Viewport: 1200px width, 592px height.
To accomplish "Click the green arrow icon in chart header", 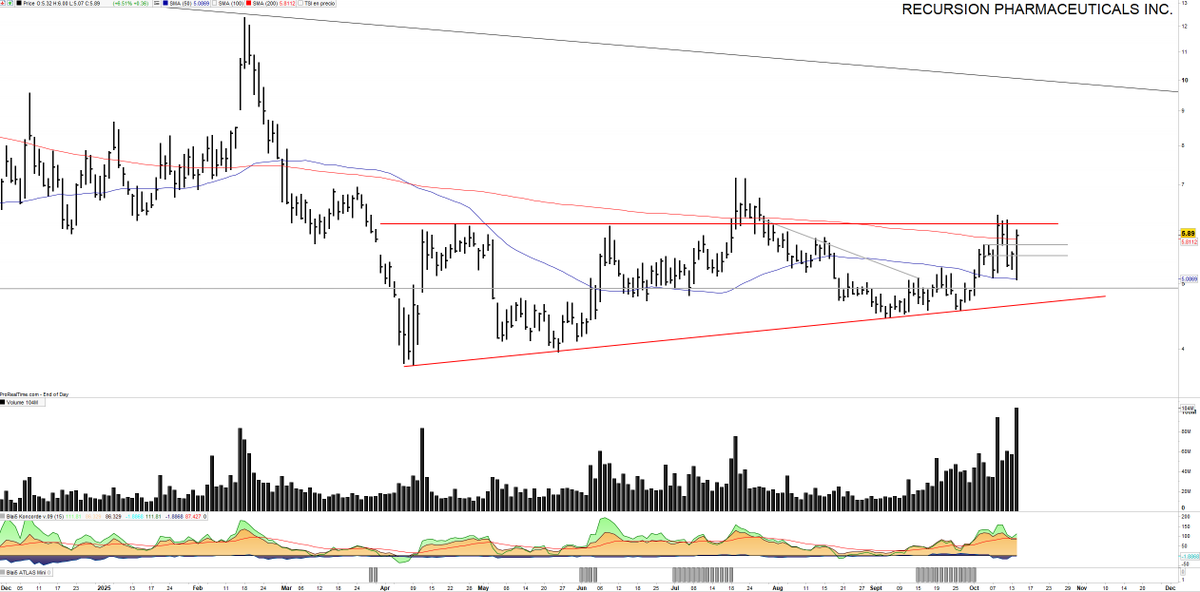I will (x=10, y=3).
